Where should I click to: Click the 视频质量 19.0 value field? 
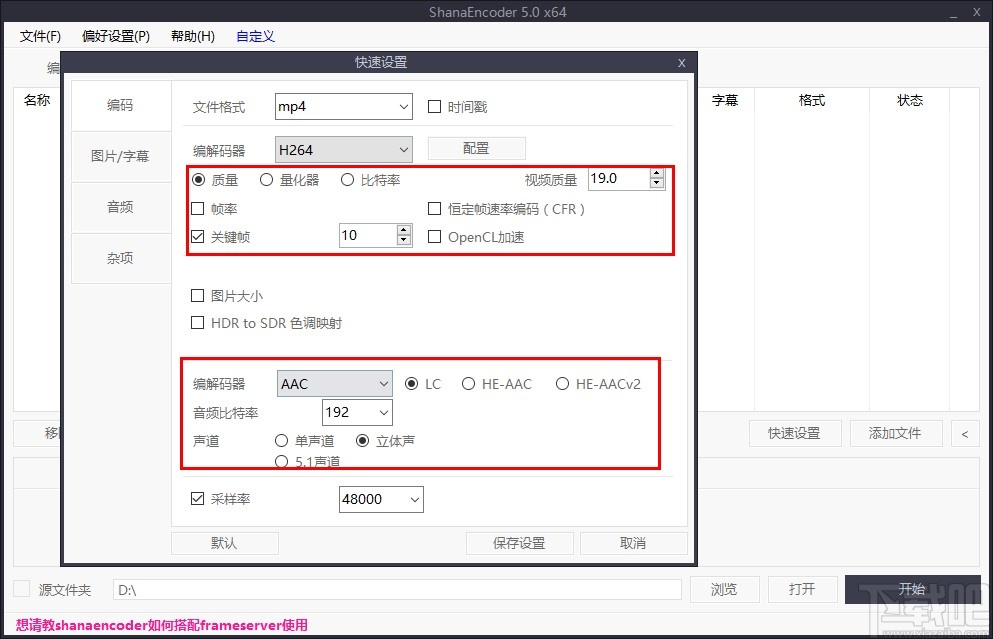[x=619, y=179]
